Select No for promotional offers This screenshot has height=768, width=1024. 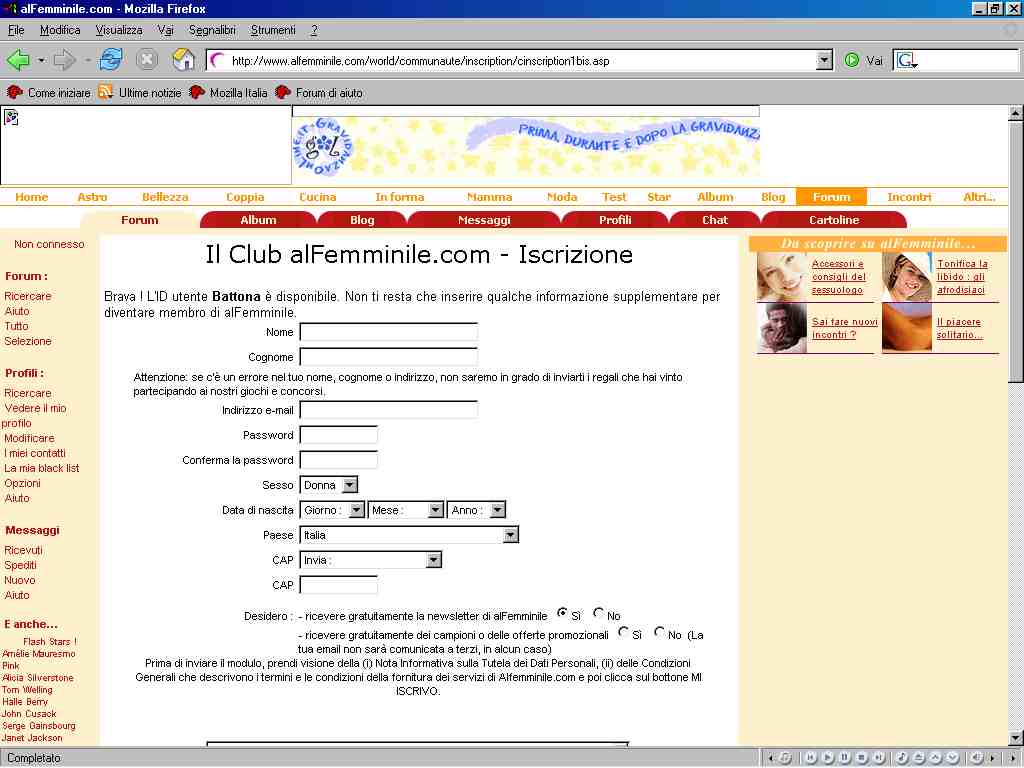coord(660,632)
